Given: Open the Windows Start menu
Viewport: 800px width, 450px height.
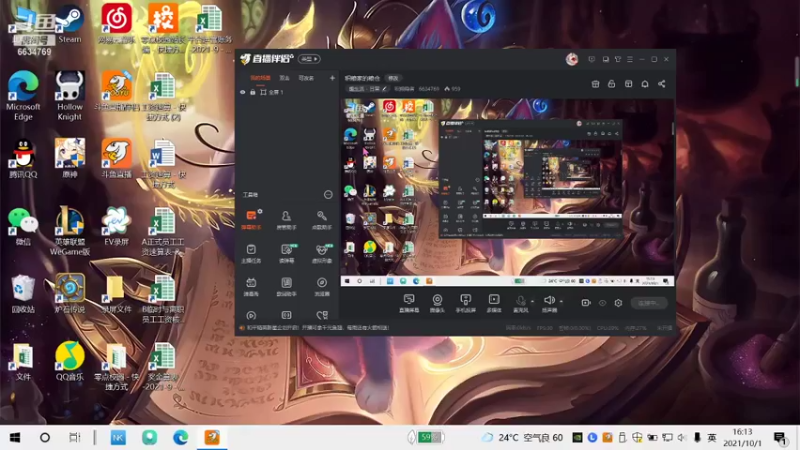Looking at the screenshot, I should pyautogui.click(x=15, y=437).
